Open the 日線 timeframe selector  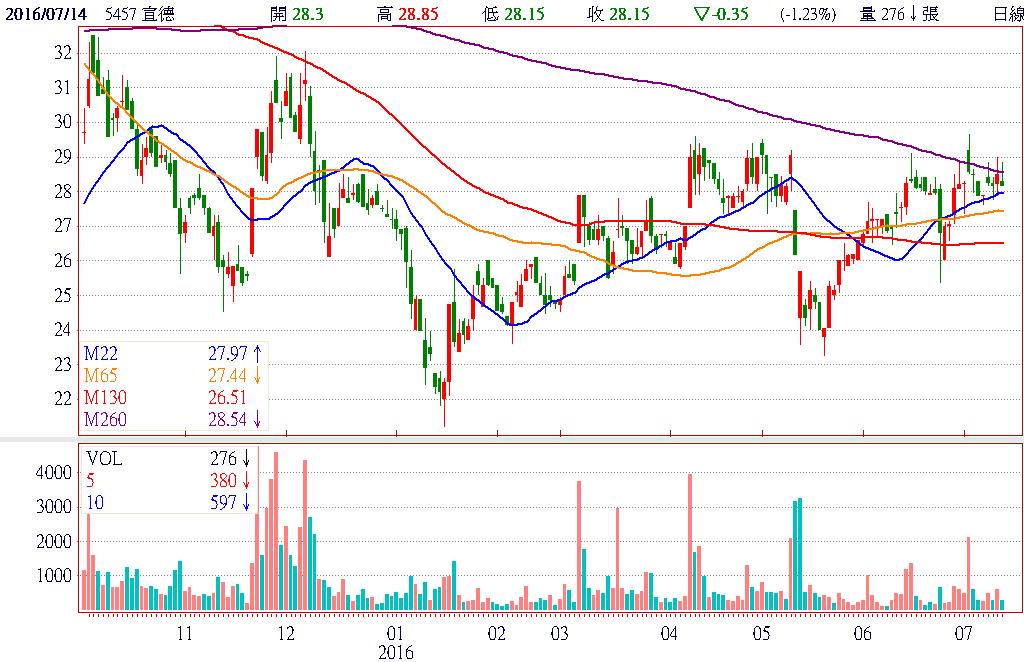[x=1007, y=14]
